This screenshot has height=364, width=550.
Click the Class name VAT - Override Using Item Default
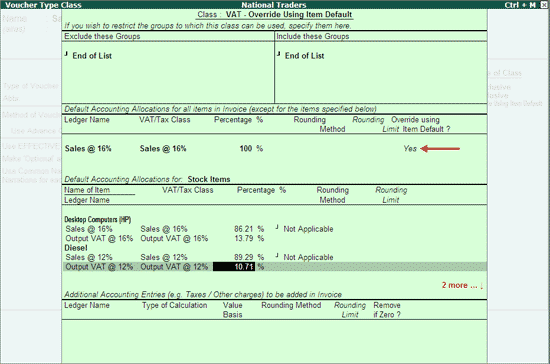(289, 14)
